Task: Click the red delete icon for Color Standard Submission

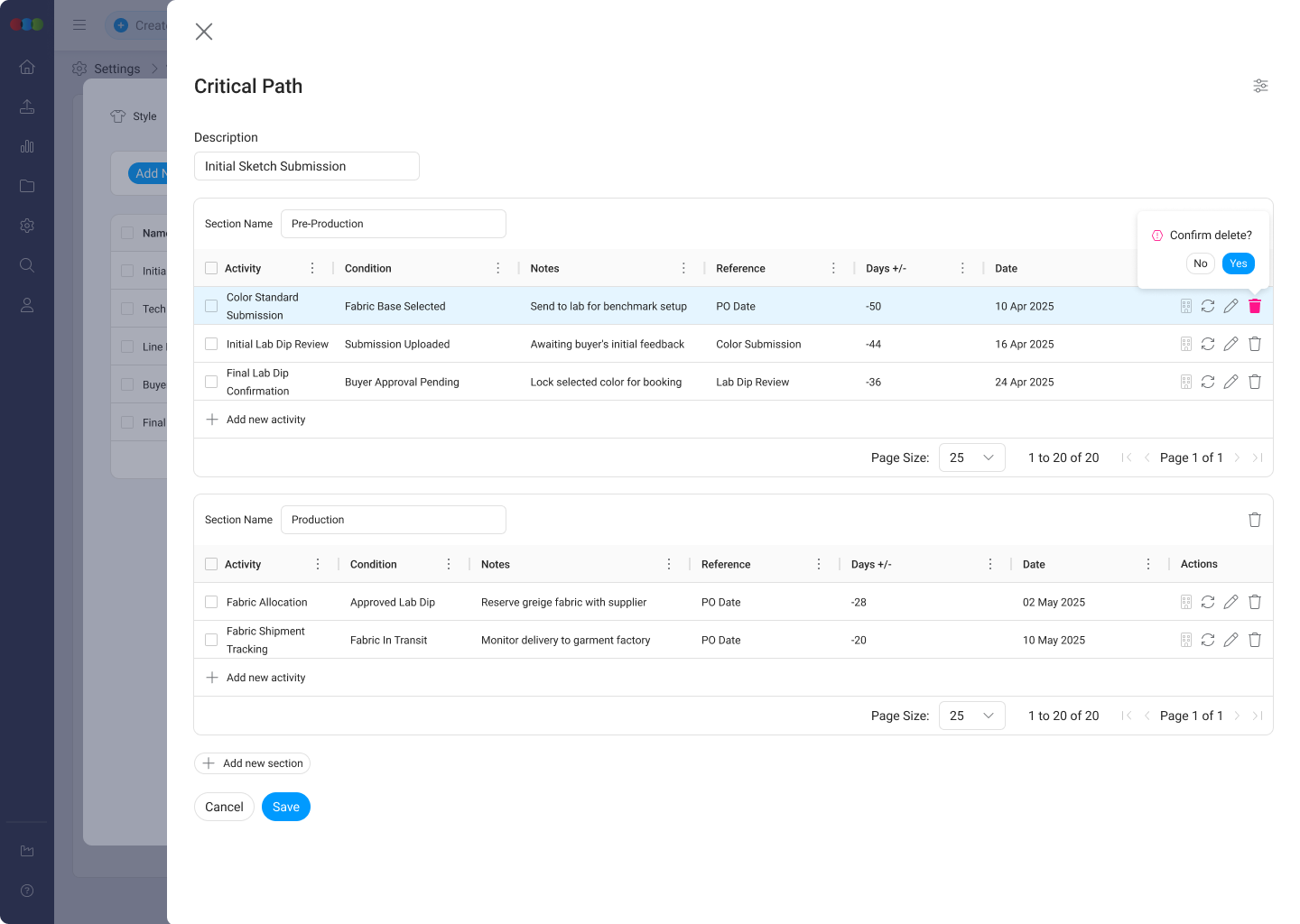Action: coord(1254,306)
